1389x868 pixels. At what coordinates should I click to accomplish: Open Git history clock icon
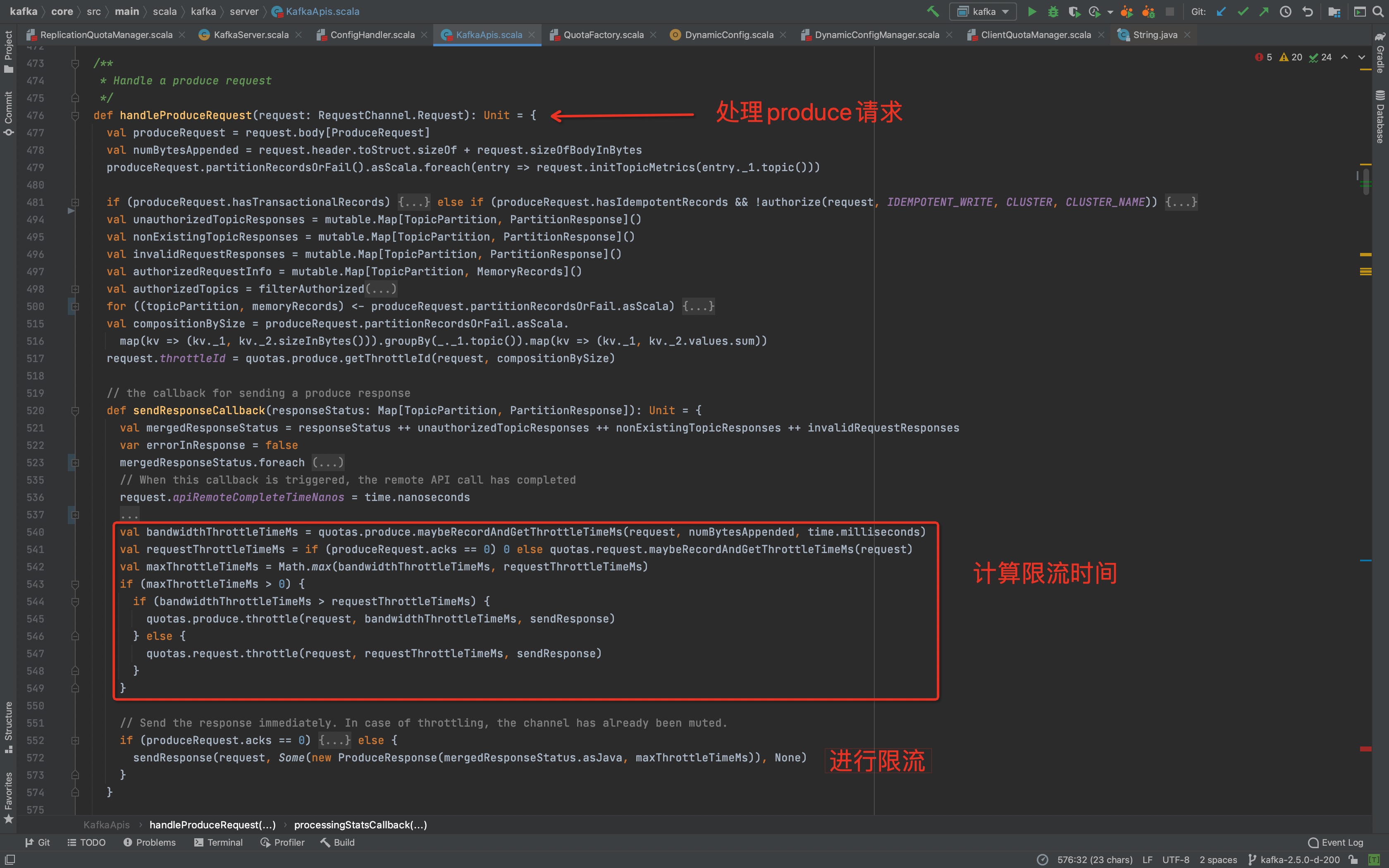[1286, 12]
